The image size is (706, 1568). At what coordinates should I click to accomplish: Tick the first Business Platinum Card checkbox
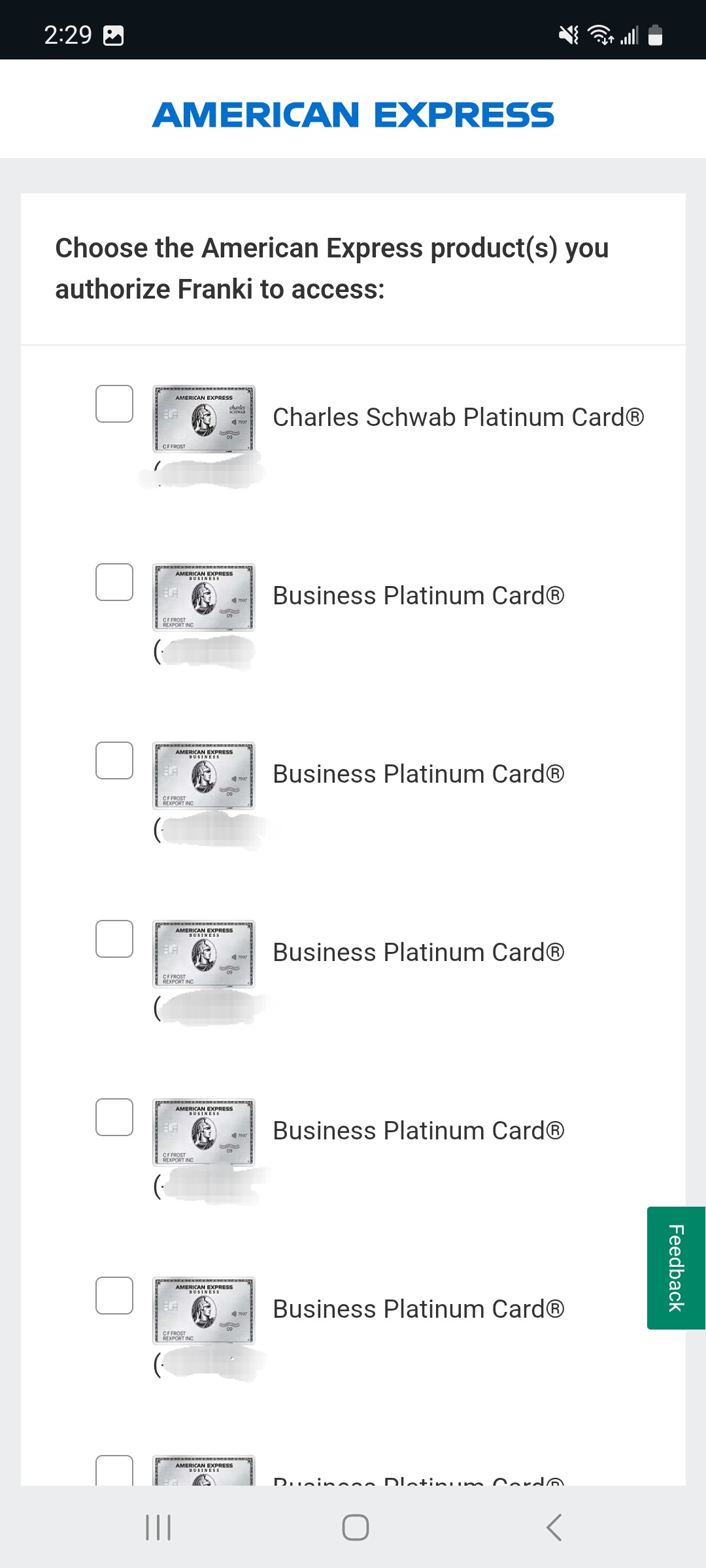click(x=114, y=582)
